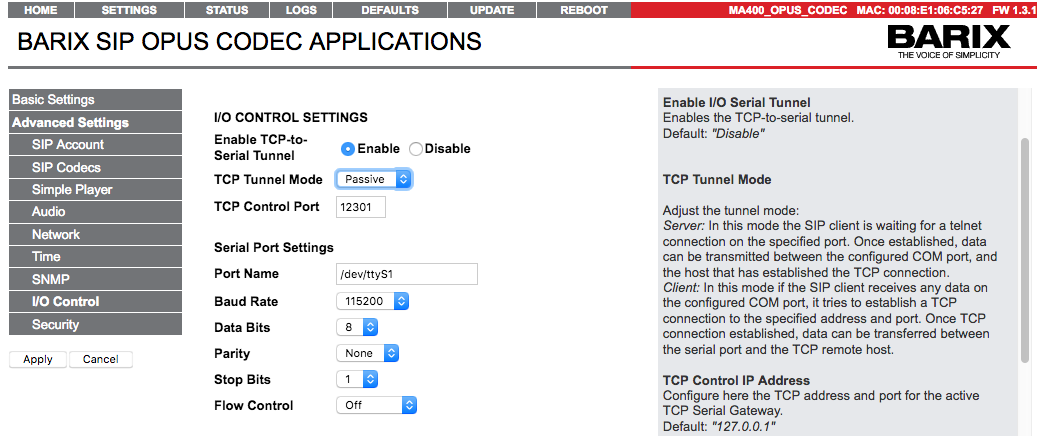Select the Disable radio button
Image resolution: width=1047 pixels, height=436 pixels.
pos(416,149)
